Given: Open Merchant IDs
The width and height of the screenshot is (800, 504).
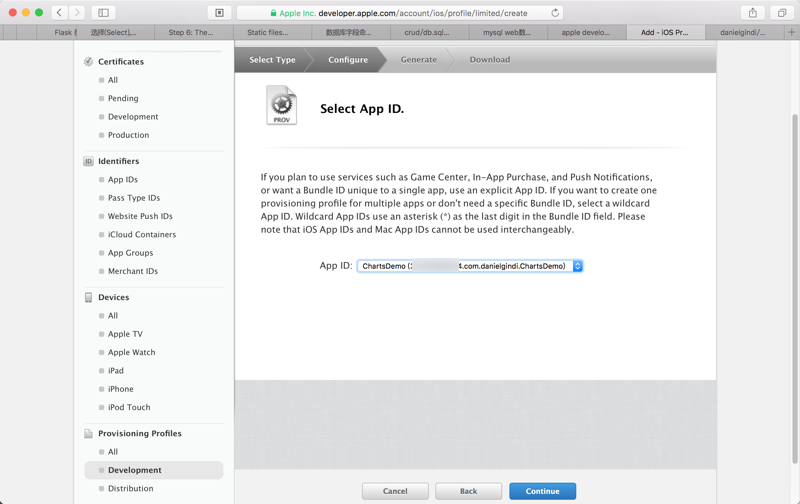Looking at the screenshot, I should coord(133,271).
